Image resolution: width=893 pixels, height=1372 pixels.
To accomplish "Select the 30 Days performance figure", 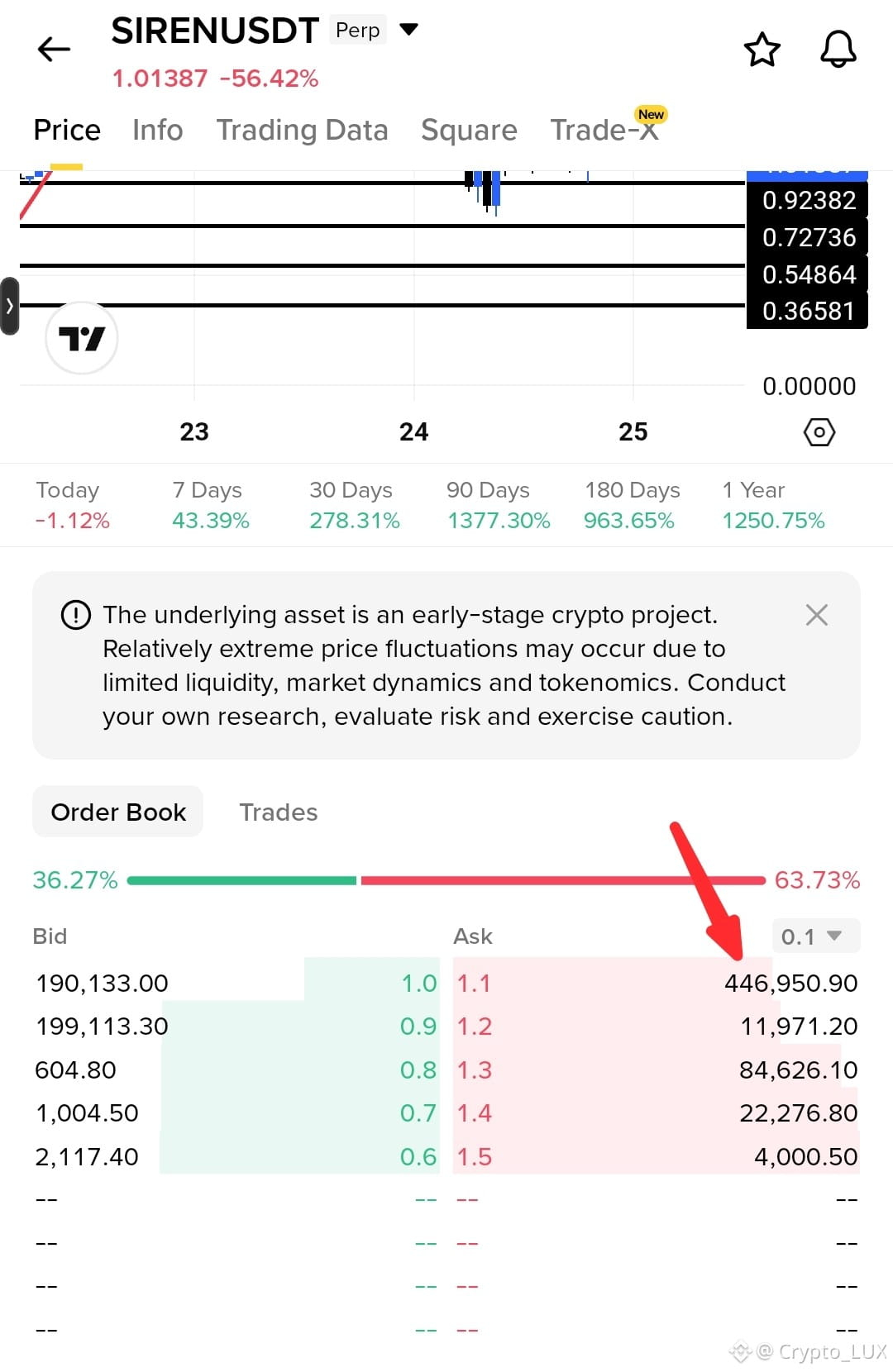I will 354,505.
